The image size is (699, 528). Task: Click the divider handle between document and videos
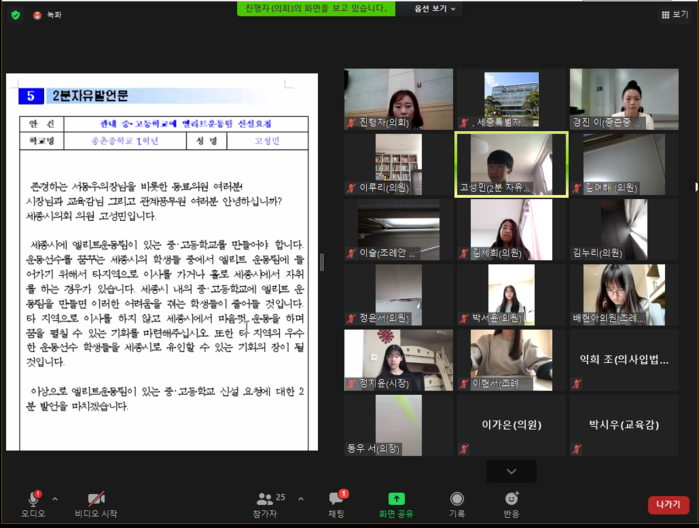tap(321, 262)
